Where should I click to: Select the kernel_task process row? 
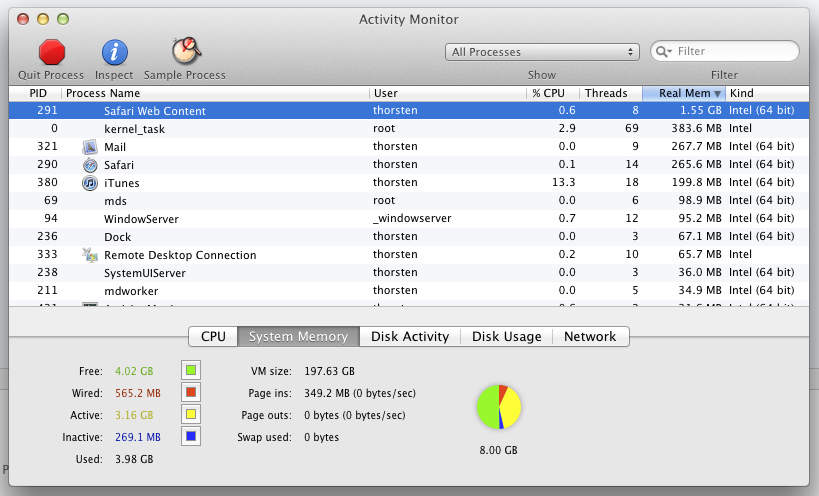(409, 128)
